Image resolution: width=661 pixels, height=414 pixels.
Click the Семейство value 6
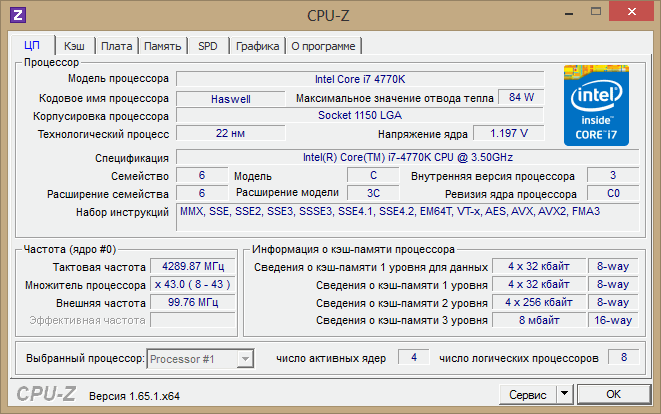pyautogui.click(x=202, y=175)
